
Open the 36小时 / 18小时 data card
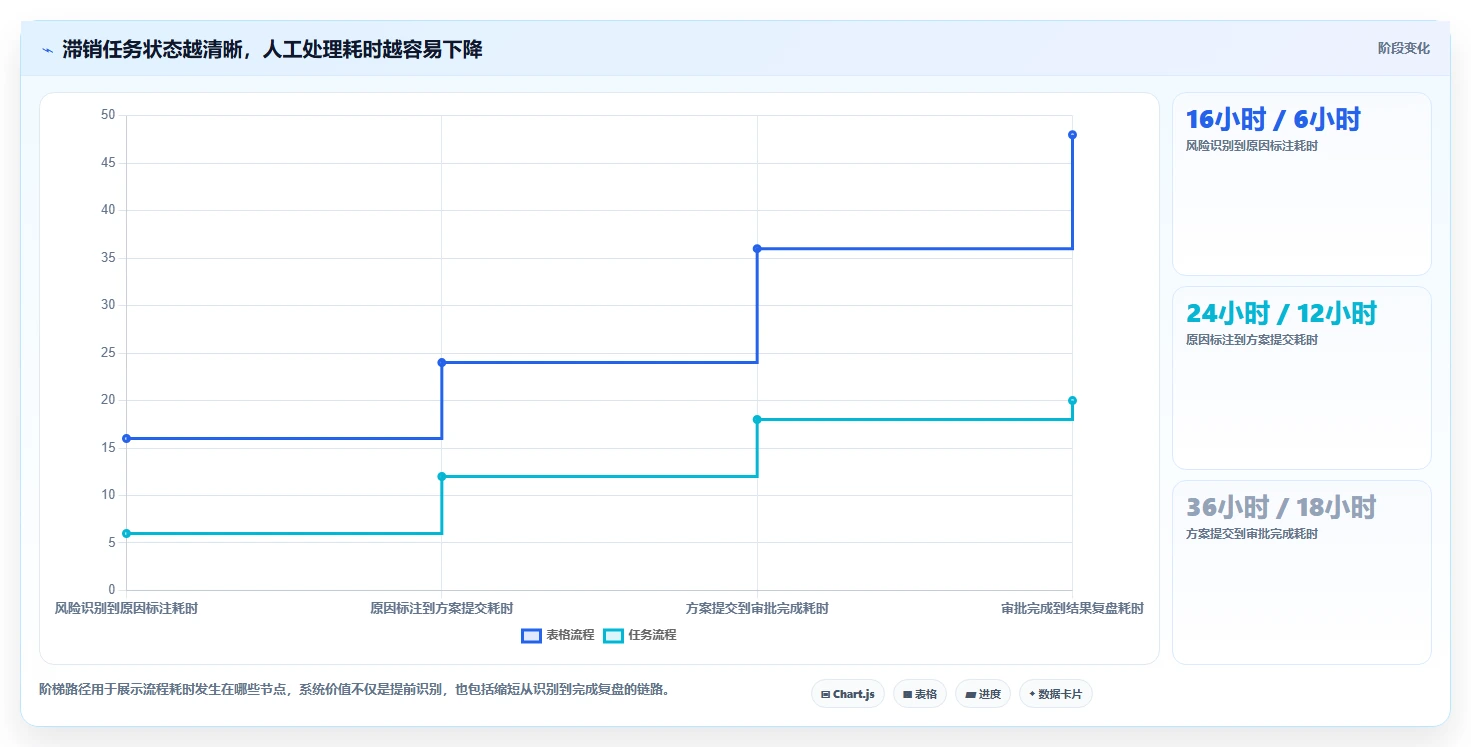1301,572
